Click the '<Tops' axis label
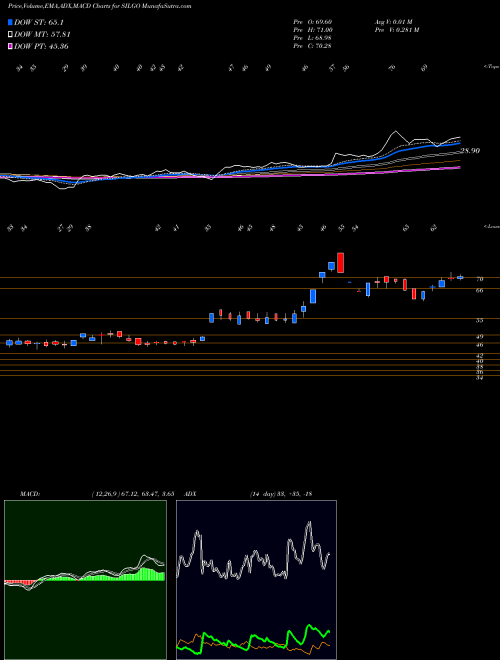Image resolution: width=500 pixels, height=660 pixels. 491,67
